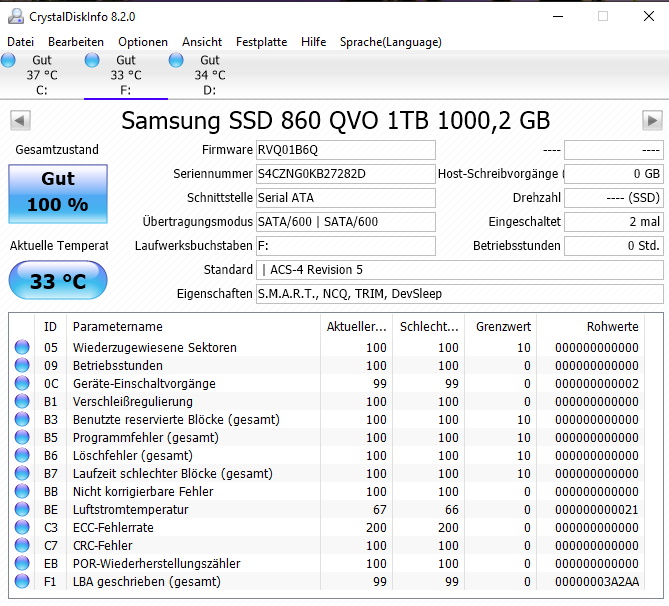669x606 pixels.
Task: Open the Sprache(Language) menu
Action: [391, 42]
